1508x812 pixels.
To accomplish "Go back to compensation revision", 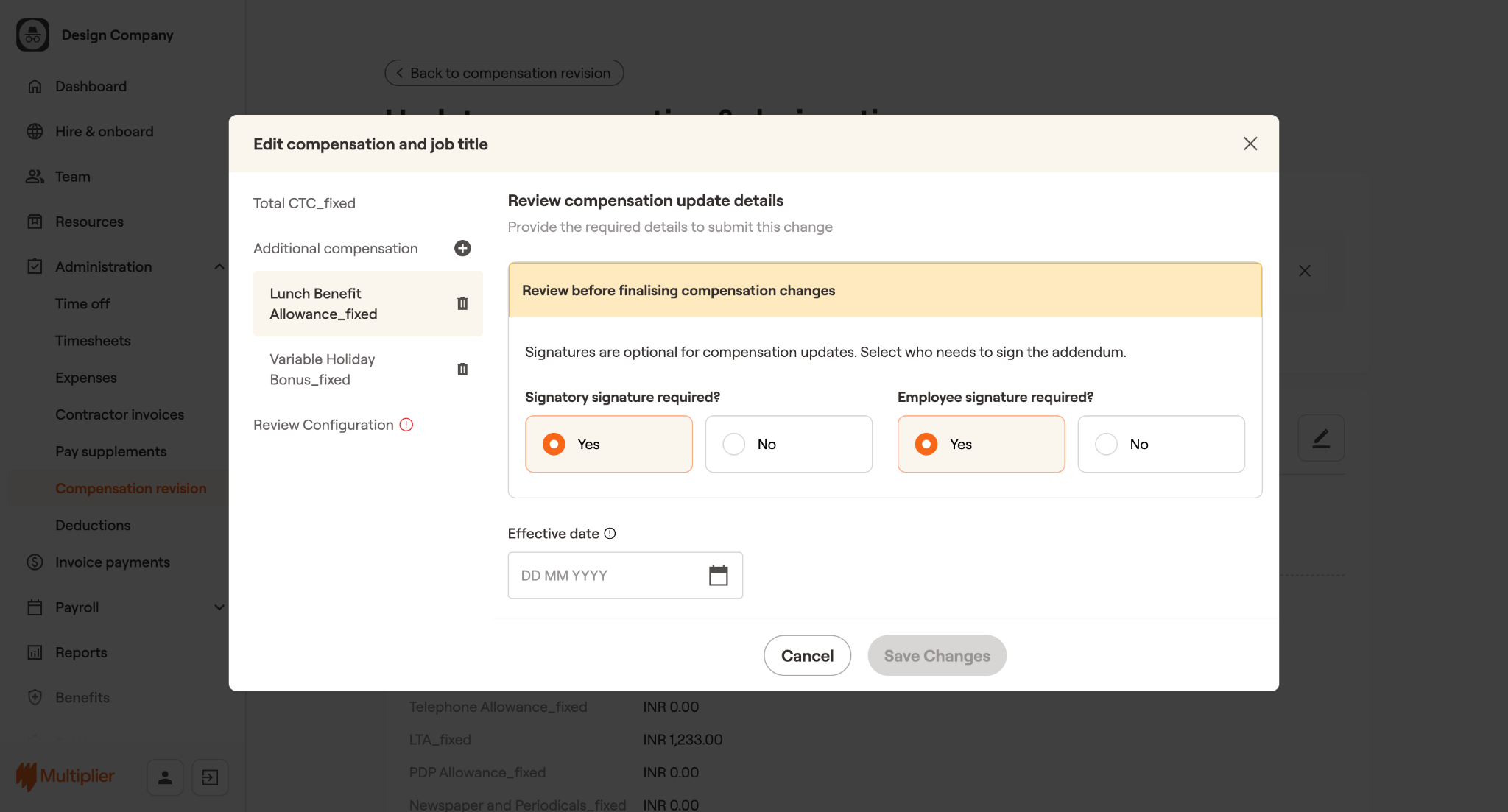I will click(x=504, y=73).
